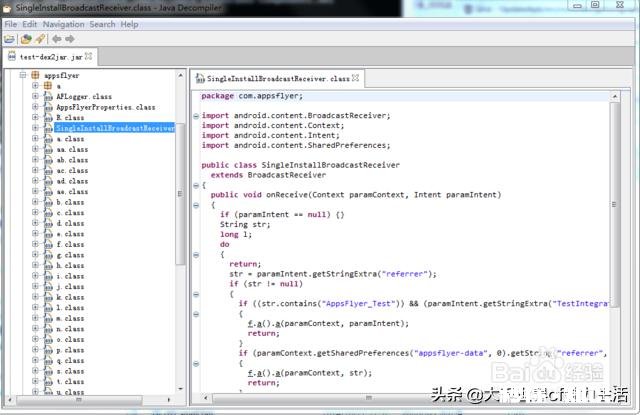Click the code editor scroll-up arrow
640x415 pixels.
coord(615,96)
